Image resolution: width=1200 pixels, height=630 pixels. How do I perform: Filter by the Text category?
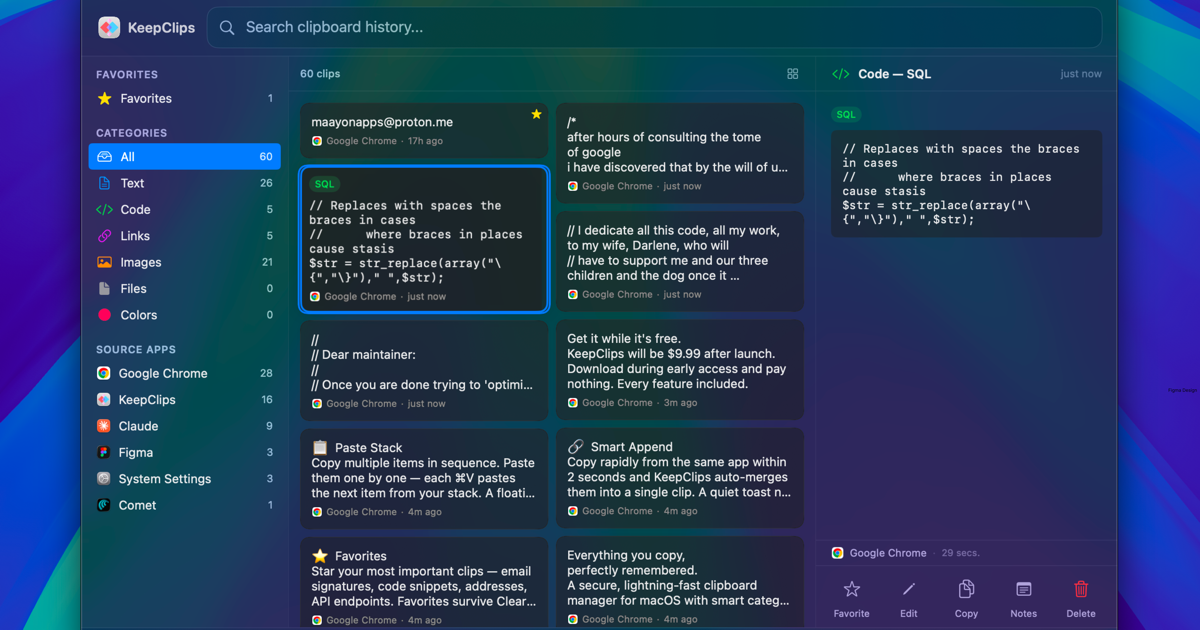[184, 183]
